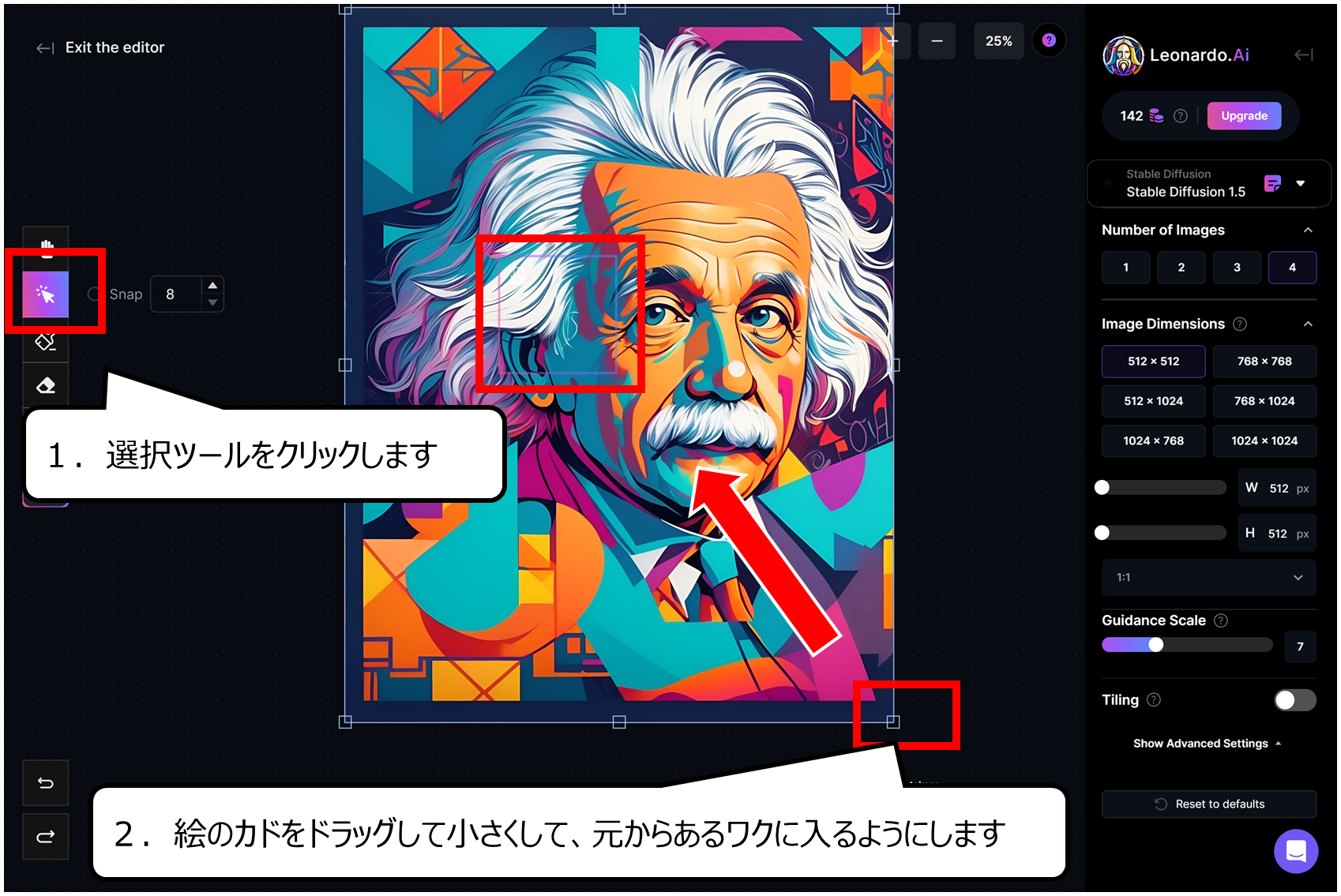1341x896 pixels.
Task: Collapse the right sidebar panel
Action: (1304, 54)
